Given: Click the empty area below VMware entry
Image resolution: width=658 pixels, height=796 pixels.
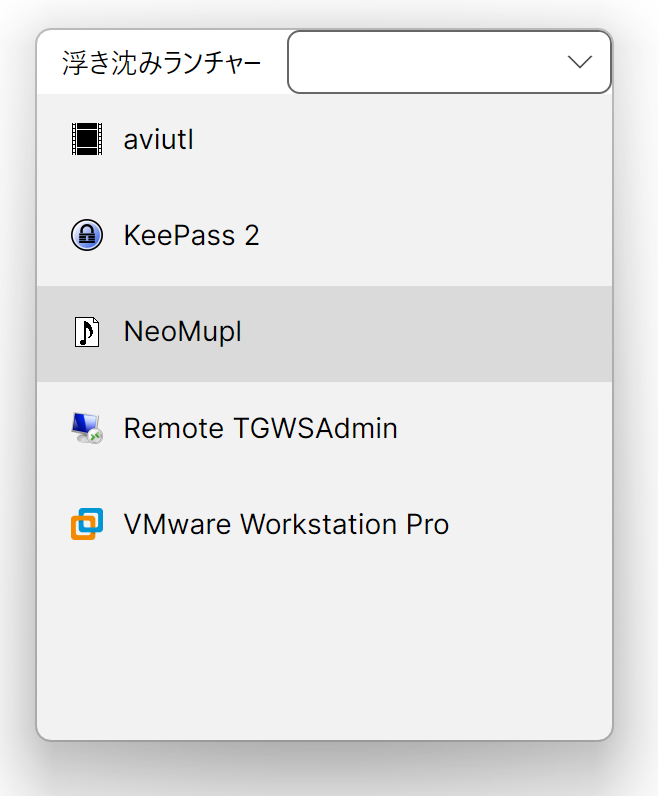Looking at the screenshot, I should click(324, 650).
